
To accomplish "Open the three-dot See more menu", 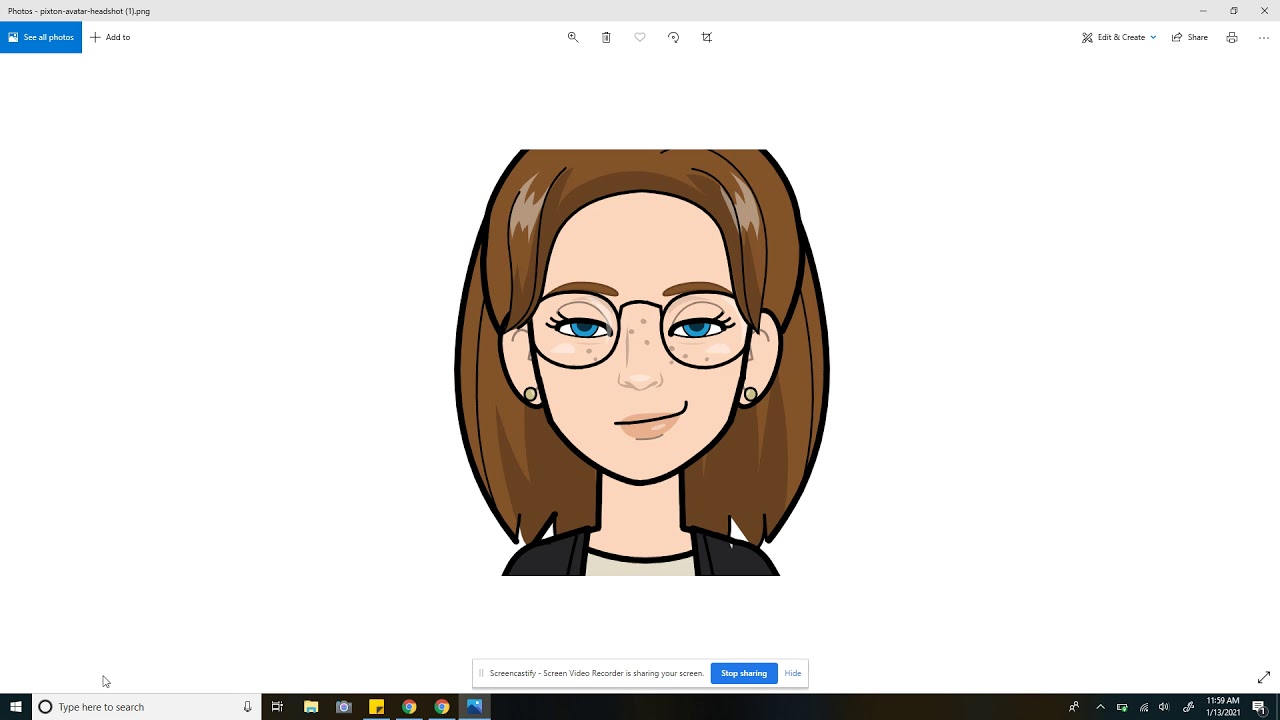I will coord(1264,37).
